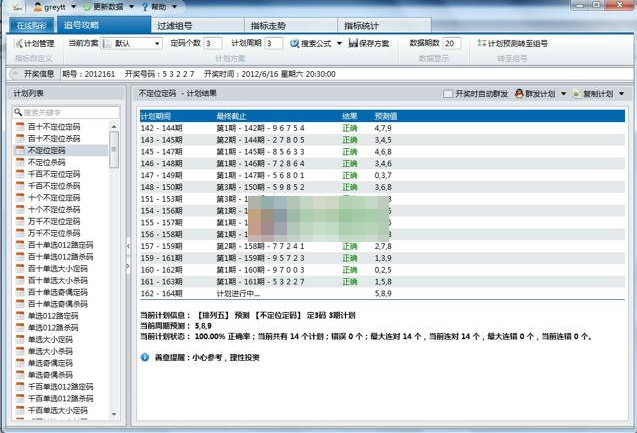Click 计划预测转至组号 transfer icon
This screenshot has height=433, width=637.
(481, 44)
